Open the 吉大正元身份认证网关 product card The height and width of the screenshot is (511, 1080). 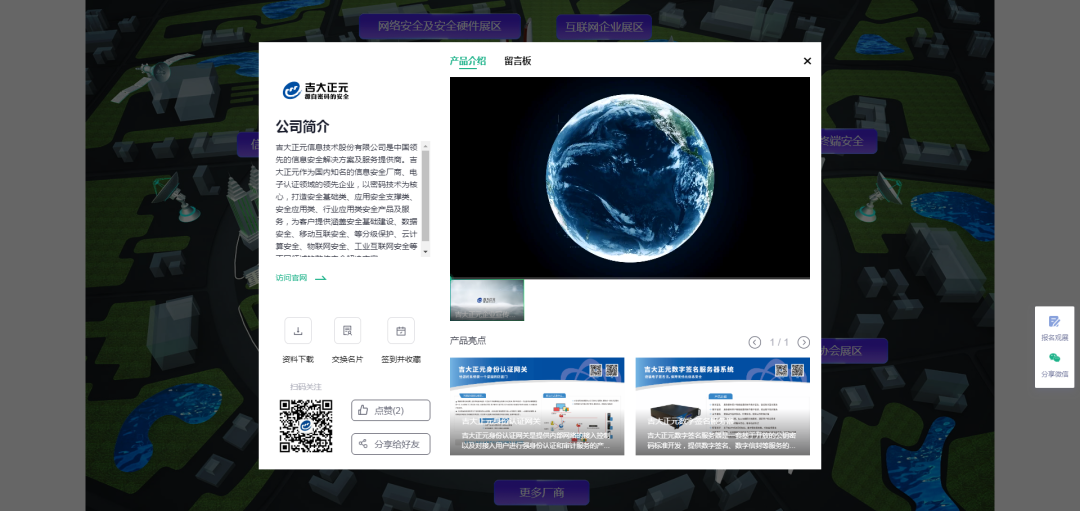[x=536, y=406]
